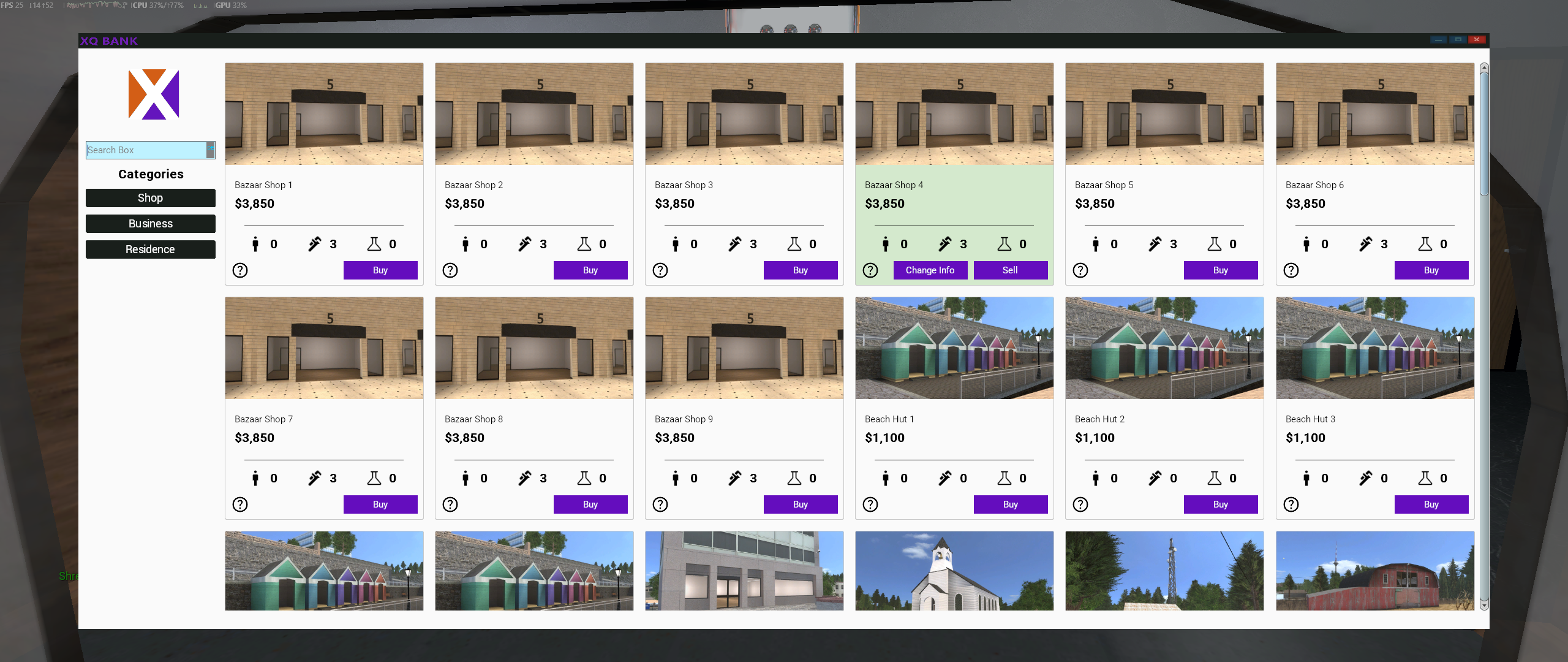The height and width of the screenshot is (662, 1568).
Task: Open the church property thumbnail
Action: click(954, 571)
